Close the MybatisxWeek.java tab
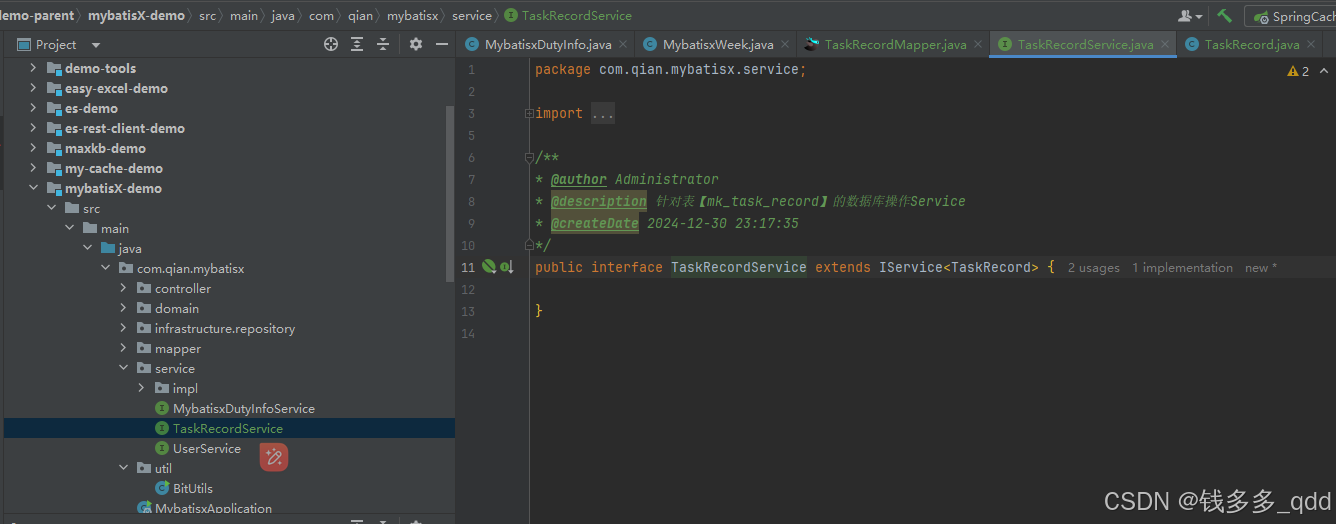 (785, 44)
